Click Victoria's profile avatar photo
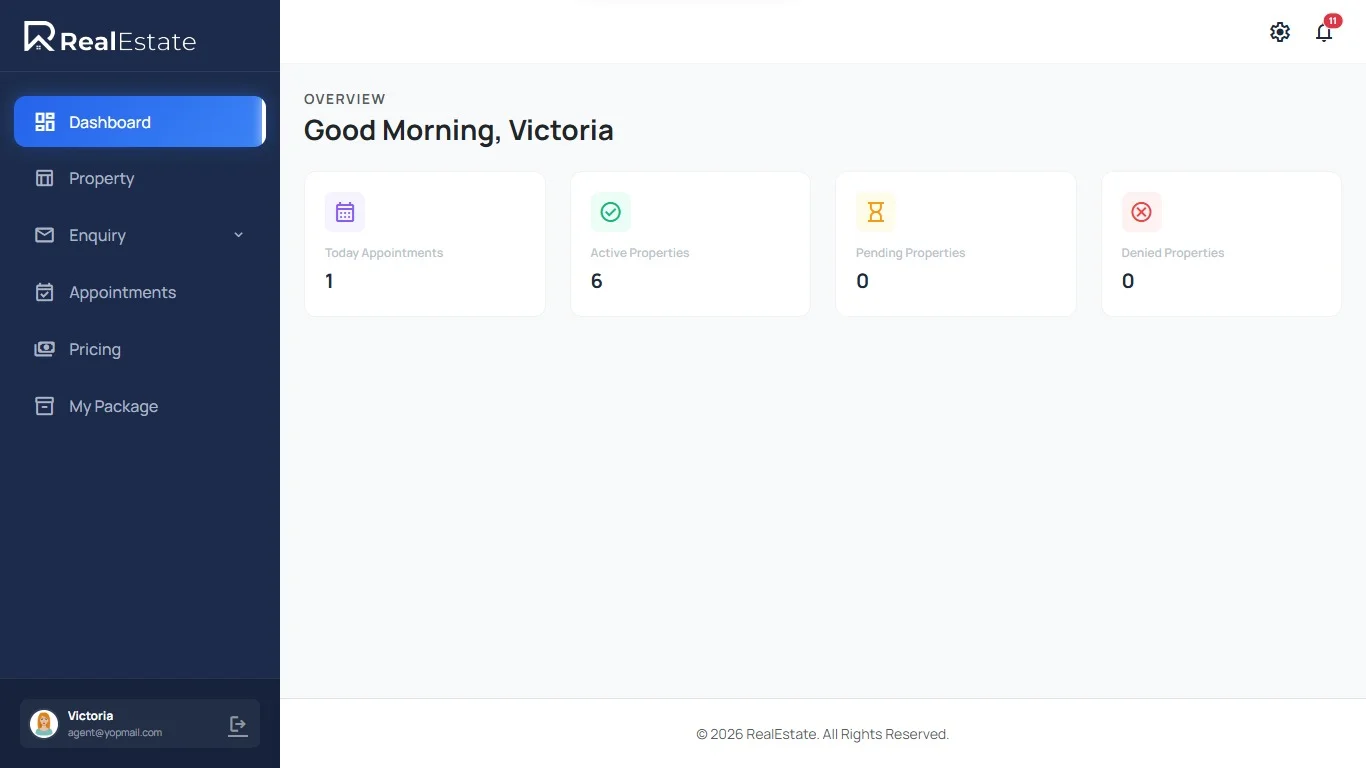 (43, 723)
